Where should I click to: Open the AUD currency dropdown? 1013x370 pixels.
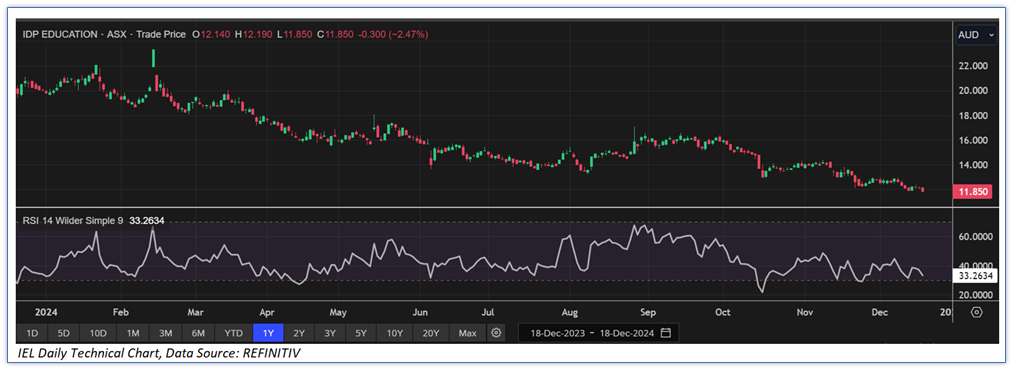tap(976, 35)
